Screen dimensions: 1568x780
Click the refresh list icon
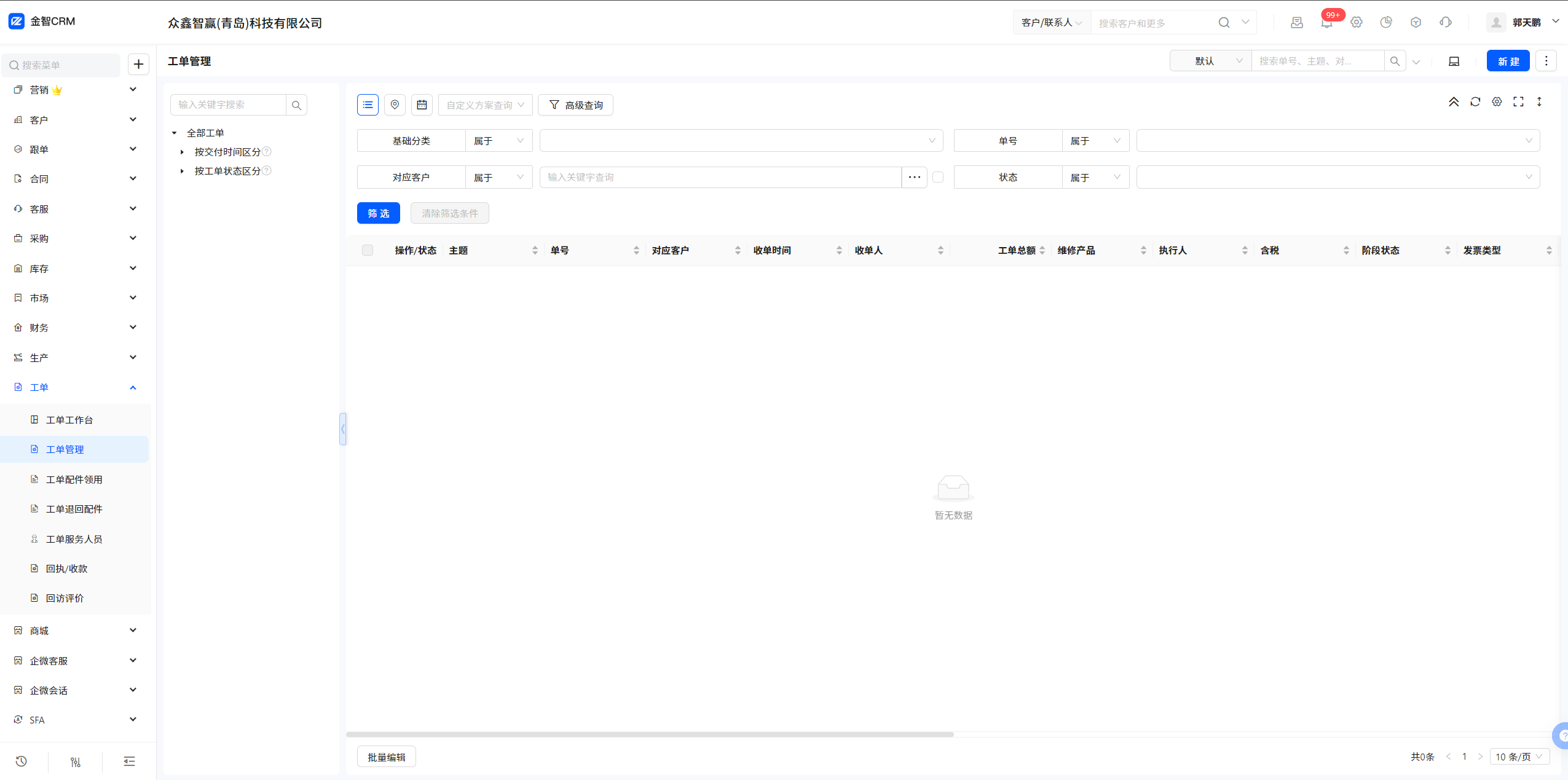(1475, 102)
